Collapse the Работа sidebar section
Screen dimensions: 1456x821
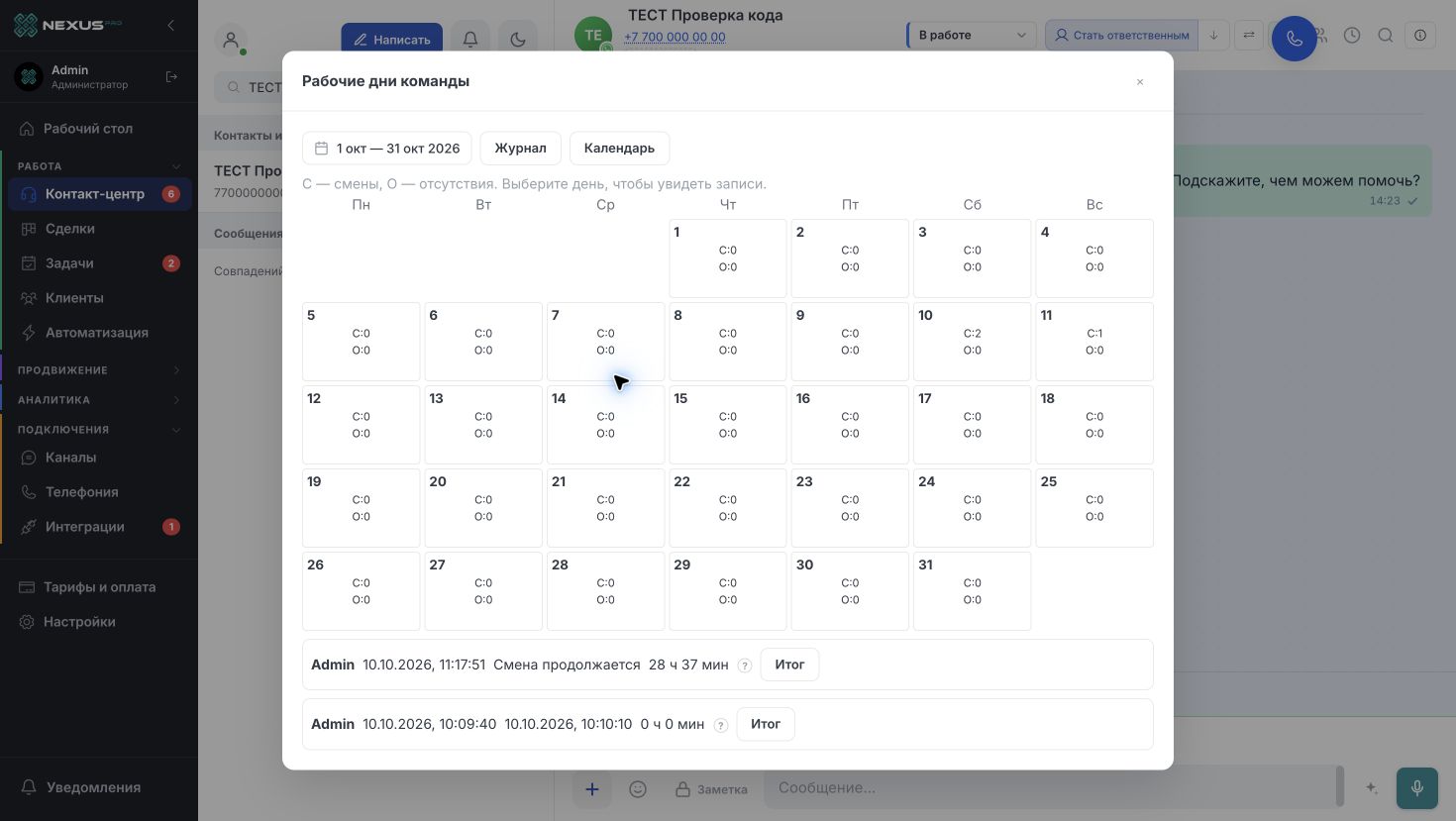[x=99, y=166]
